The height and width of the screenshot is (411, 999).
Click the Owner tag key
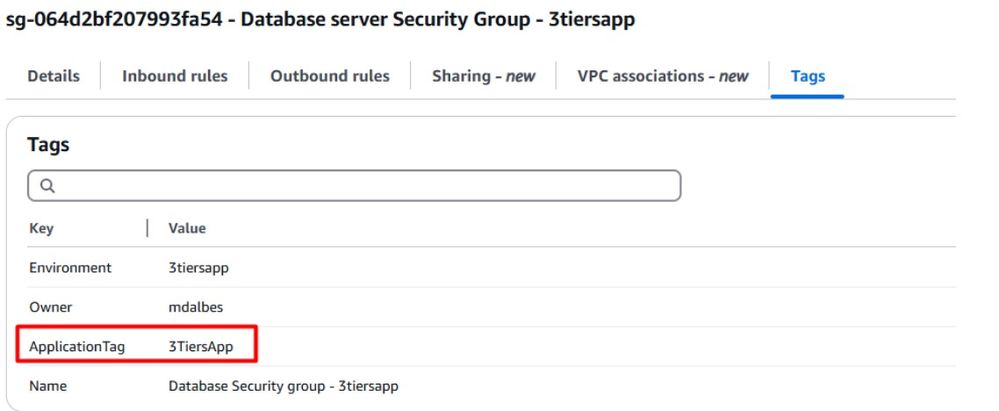[50, 307]
